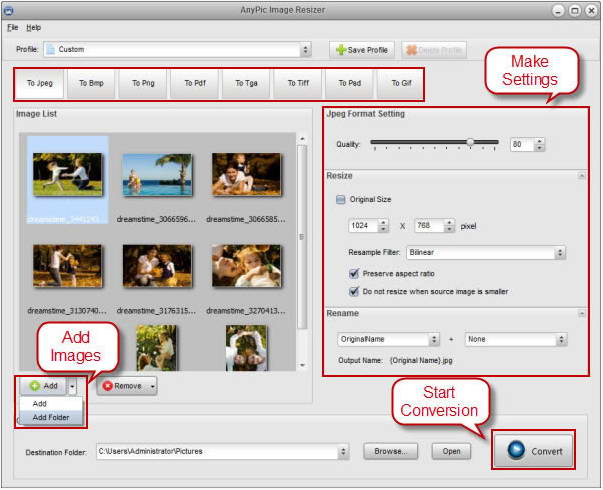Choose Add Folder from the menu
This screenshot has width=603, height=490.
pyautogui.click(x=51, y=417)
